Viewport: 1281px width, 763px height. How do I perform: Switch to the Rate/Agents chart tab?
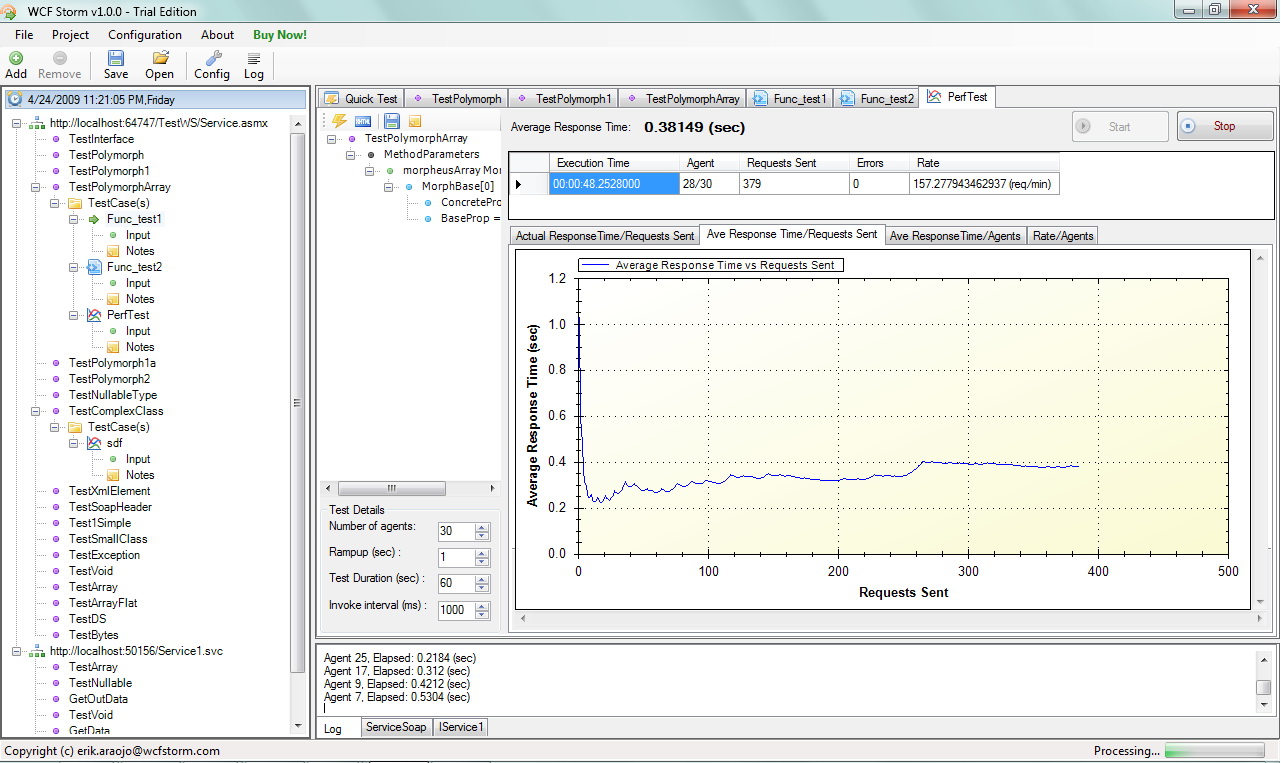click(x=1063, y=236)
